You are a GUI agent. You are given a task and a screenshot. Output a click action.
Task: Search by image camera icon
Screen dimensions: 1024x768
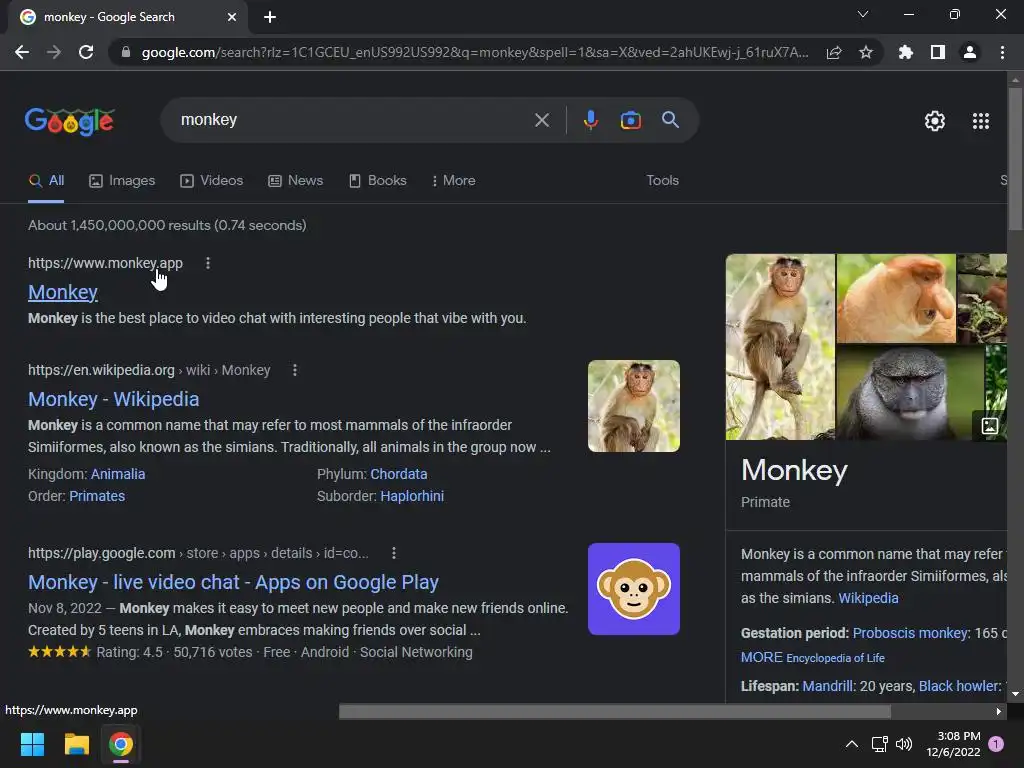630,120
